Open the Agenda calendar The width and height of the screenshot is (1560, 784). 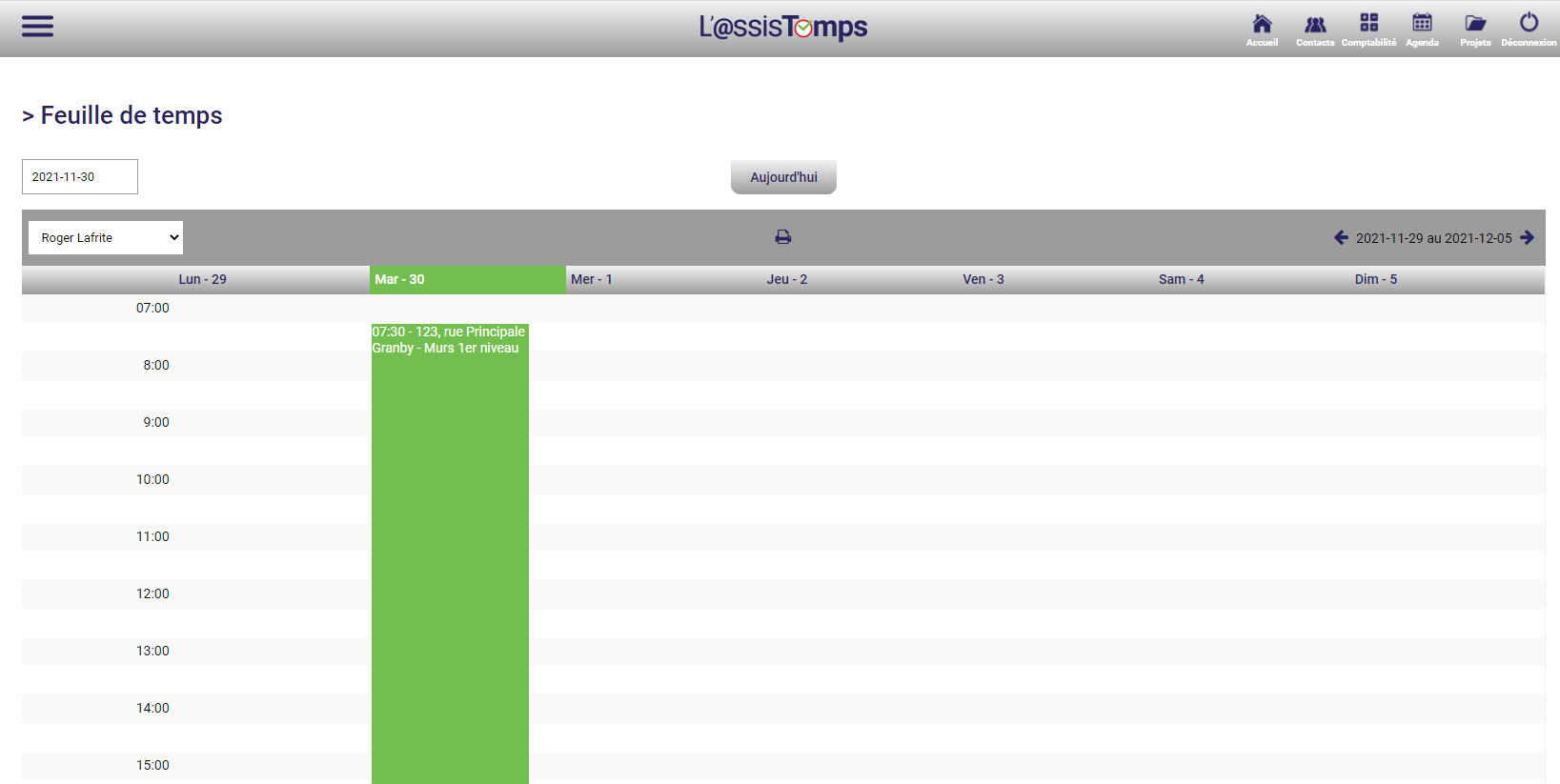pyautogui.click(x=1422, y=28)
